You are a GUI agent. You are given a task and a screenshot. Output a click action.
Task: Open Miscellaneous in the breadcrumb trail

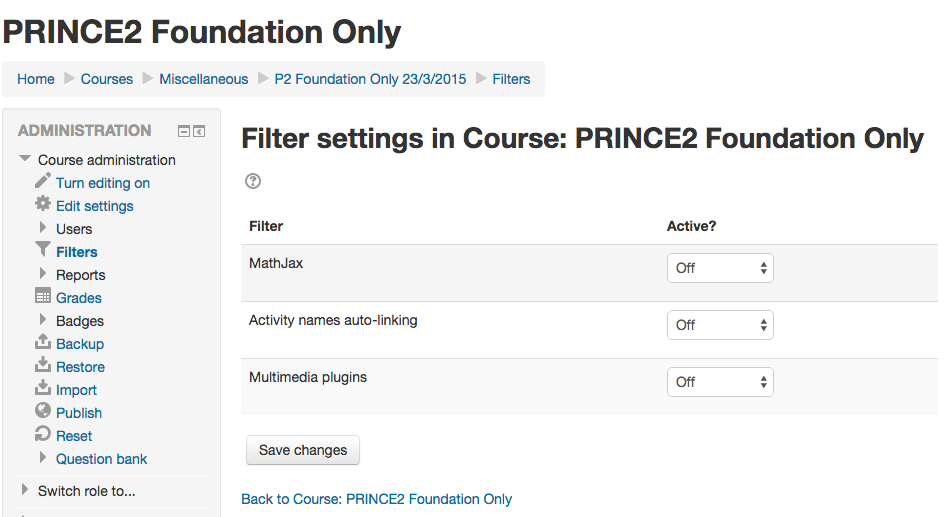[x=204, y=79]
